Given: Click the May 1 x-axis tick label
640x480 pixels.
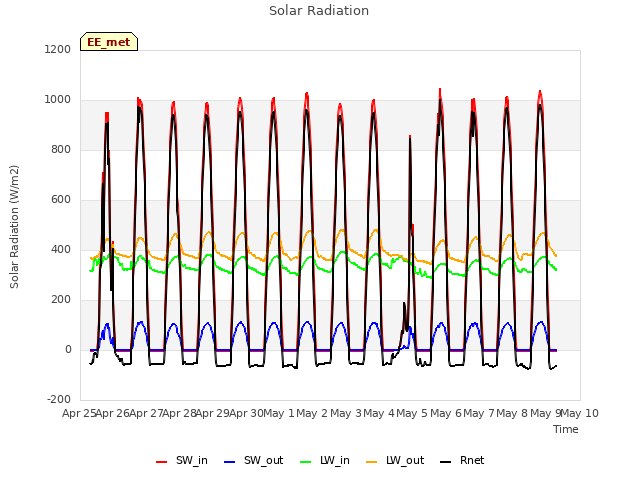Looking at the screenshot, I should click(279, 413).
